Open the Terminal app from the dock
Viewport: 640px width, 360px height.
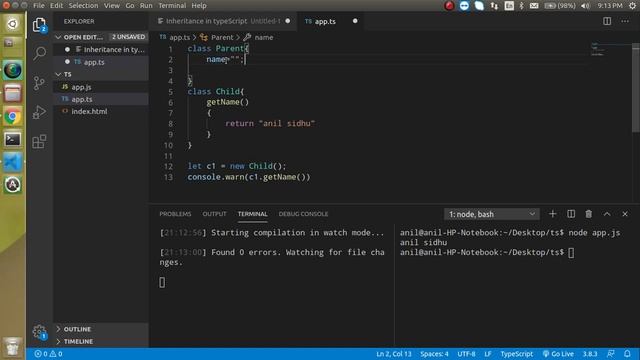tap(13, 140)
